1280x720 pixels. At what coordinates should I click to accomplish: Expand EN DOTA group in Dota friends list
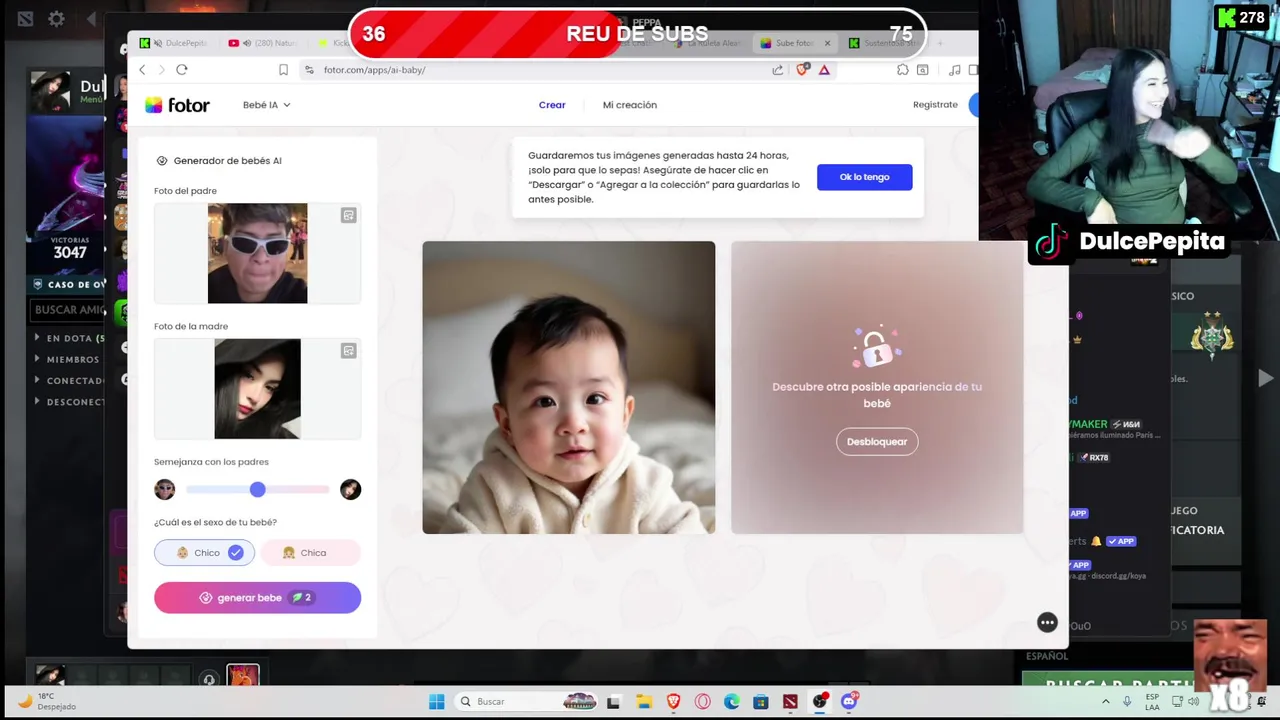pyautogui.click(x=69, y=338)
